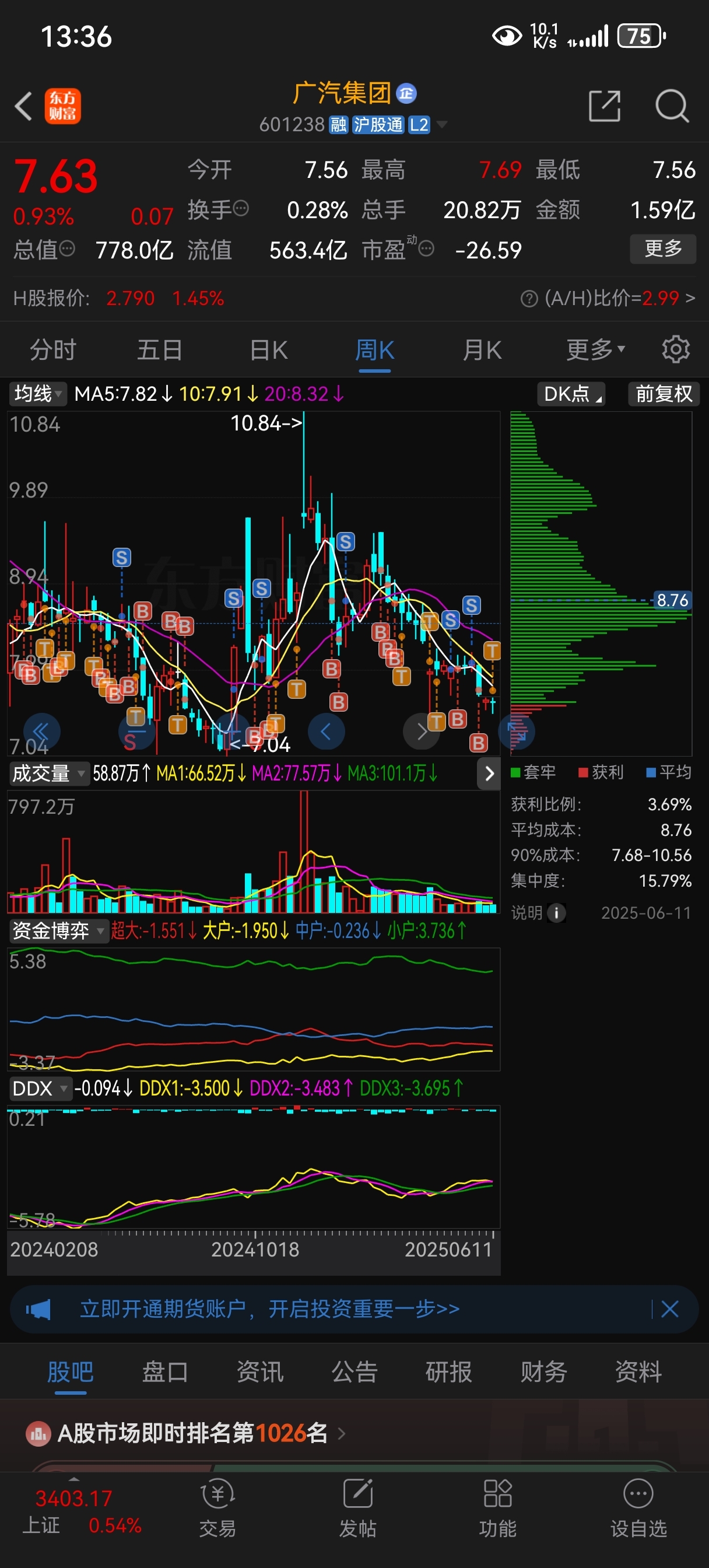Open chart settings gear icon

pyautogui.click(x=676, y=349)
